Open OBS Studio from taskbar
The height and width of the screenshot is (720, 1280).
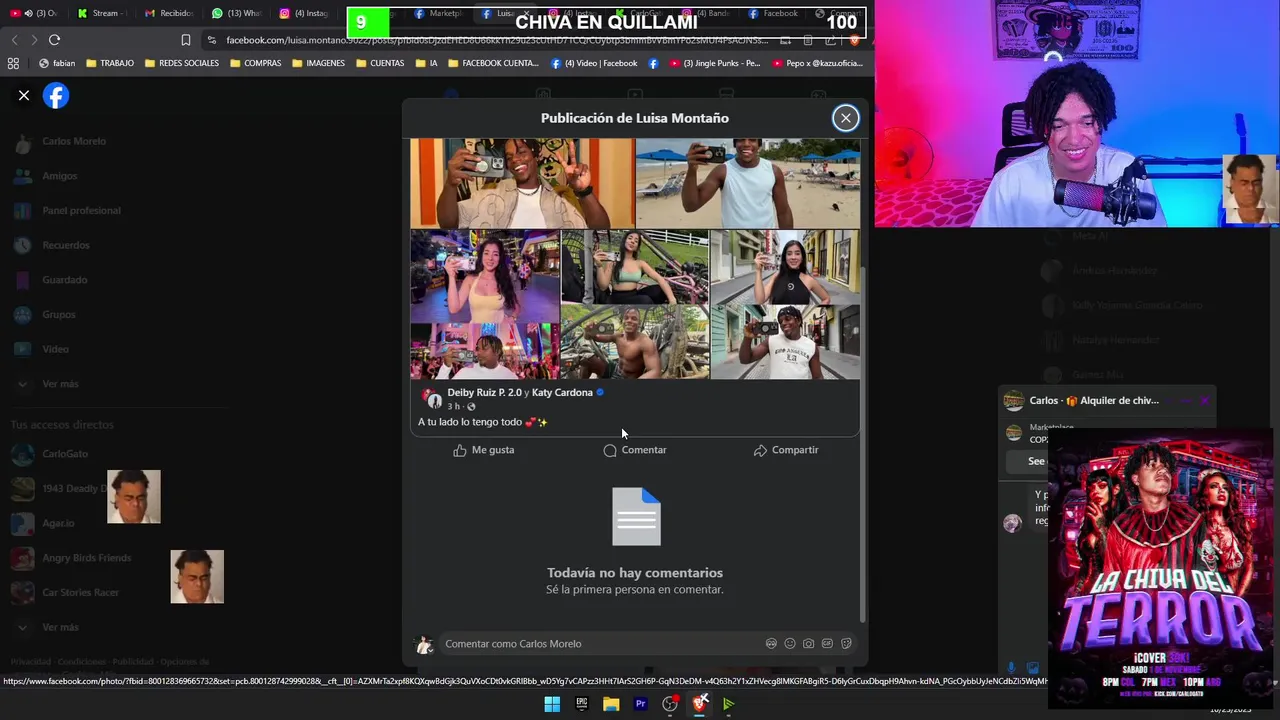(x=670, y=704)
